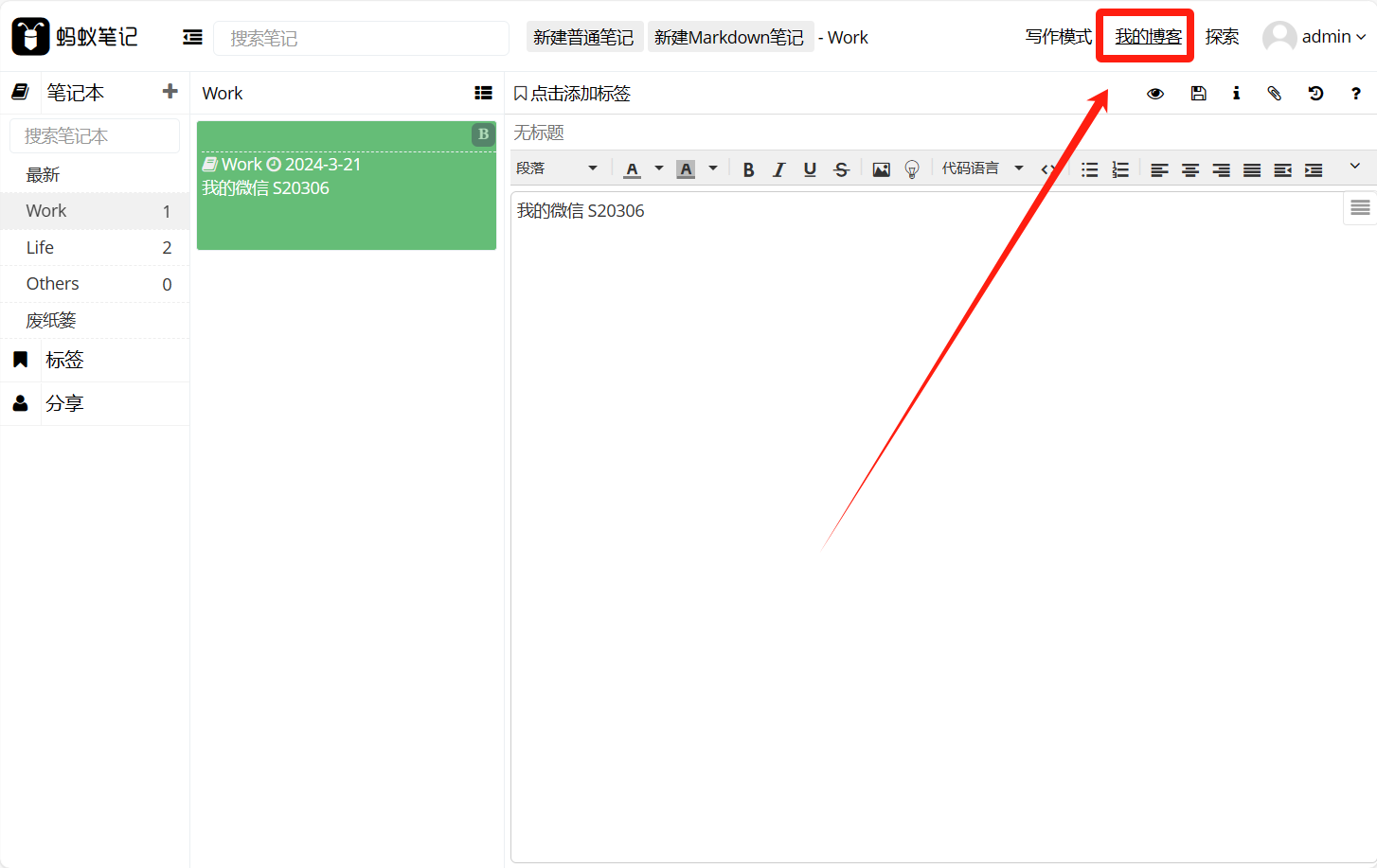Click 新建Markdown笔记 button
This screenshot has width=1377, height=868.
[x=729, y=38]
